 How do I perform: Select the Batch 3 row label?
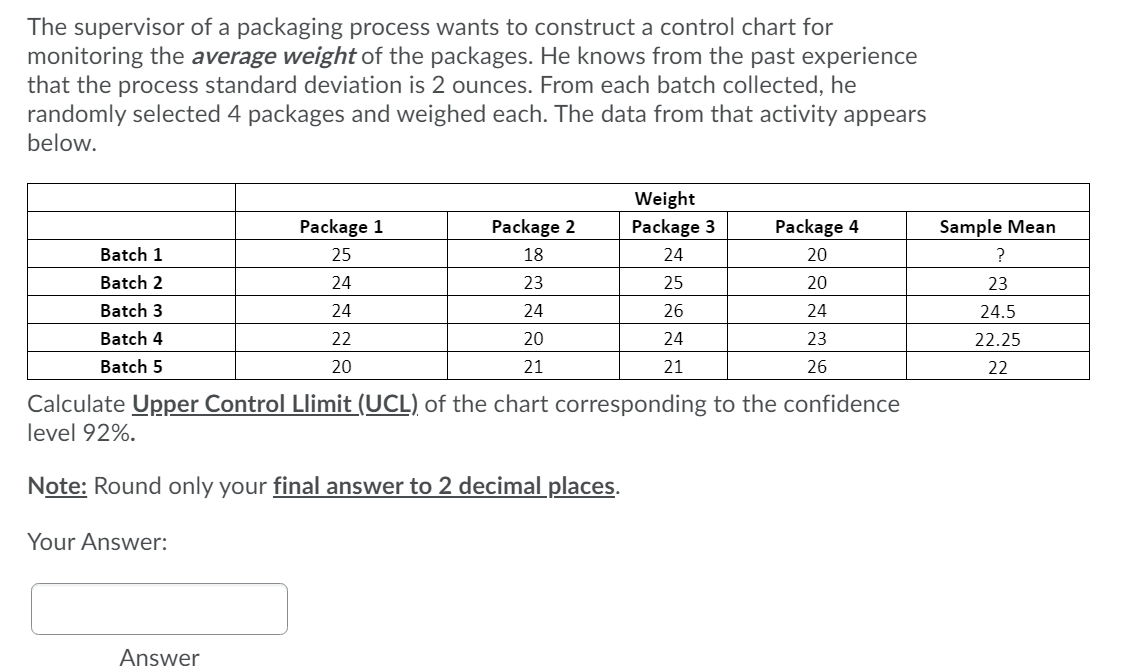tap(131, 310)
